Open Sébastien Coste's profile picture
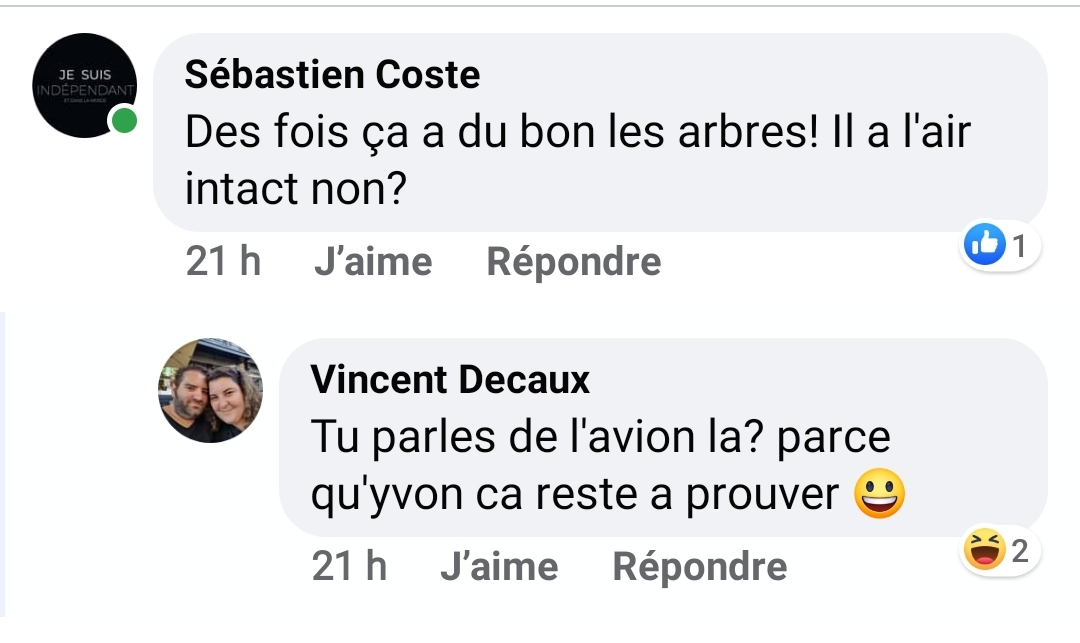 pyautogui.click(x=83, y=86)
